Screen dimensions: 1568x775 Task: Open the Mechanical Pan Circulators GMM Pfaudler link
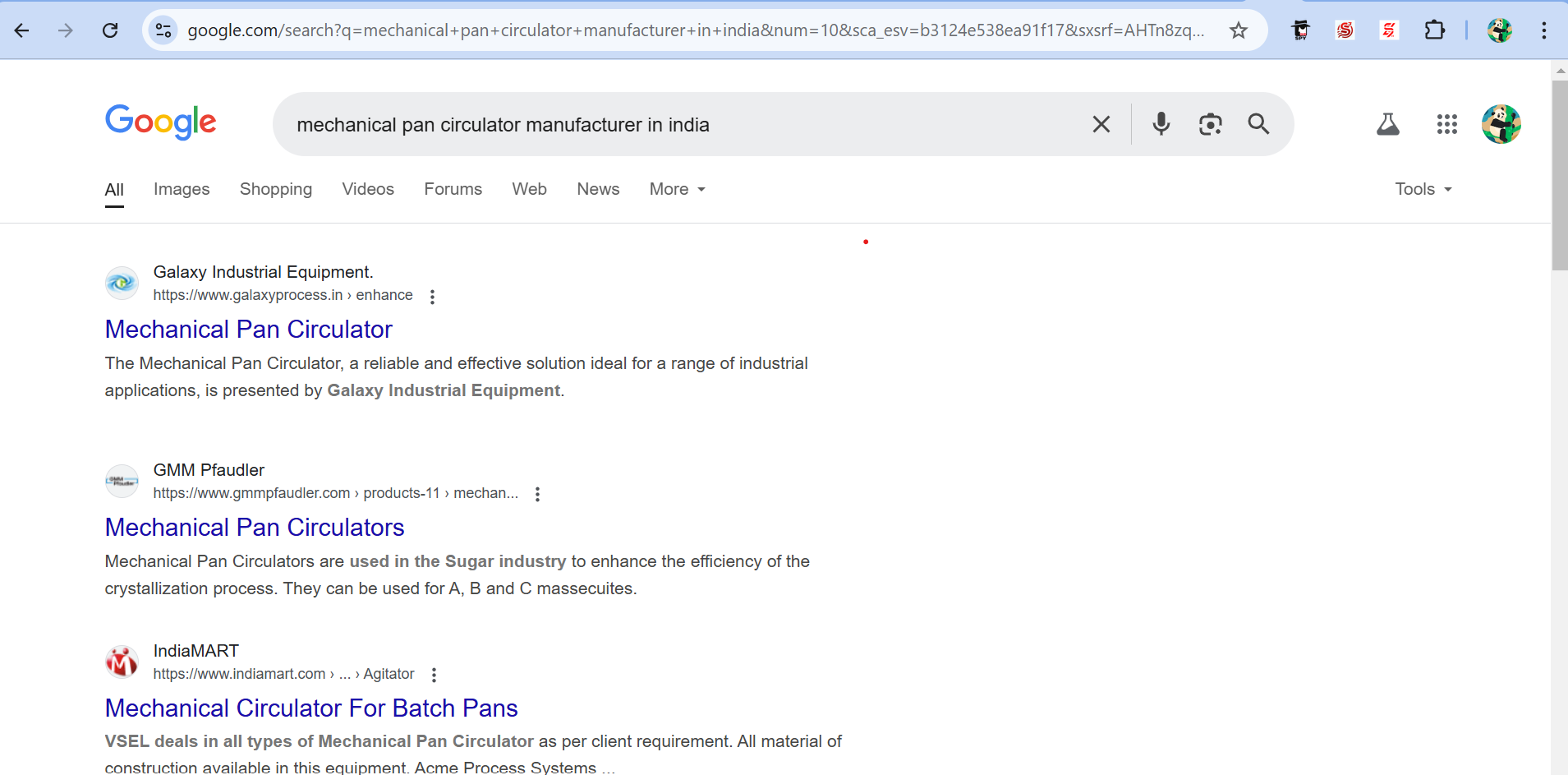255,527
